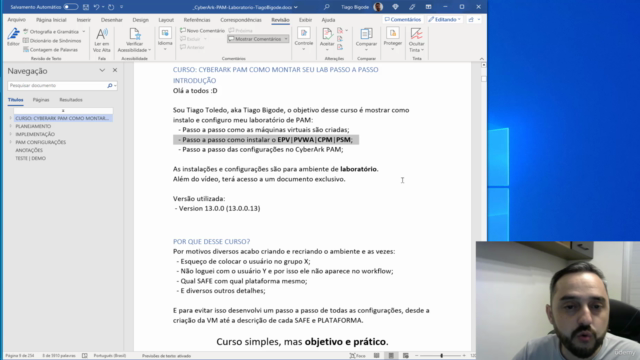640x360 pixels.
Task: Open the Referências tab
Action: [197, 20]
